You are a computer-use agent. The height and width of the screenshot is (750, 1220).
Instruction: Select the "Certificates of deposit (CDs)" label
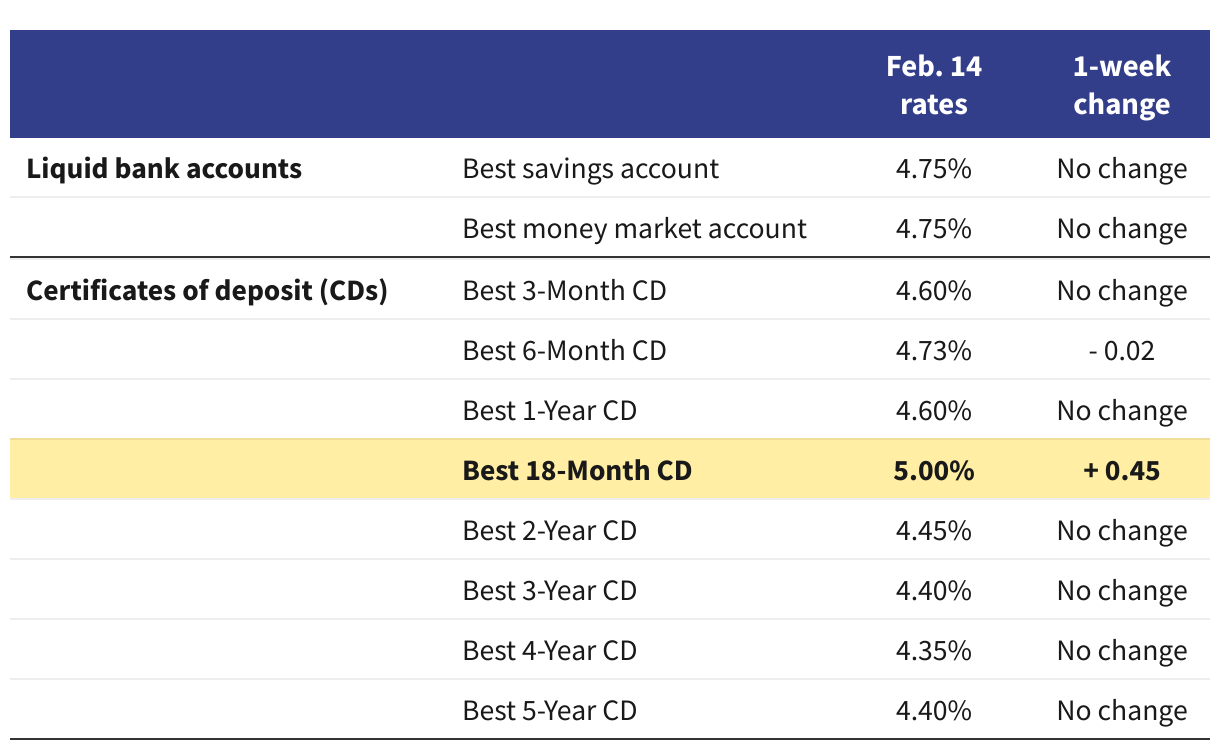(x=207, y=291)
